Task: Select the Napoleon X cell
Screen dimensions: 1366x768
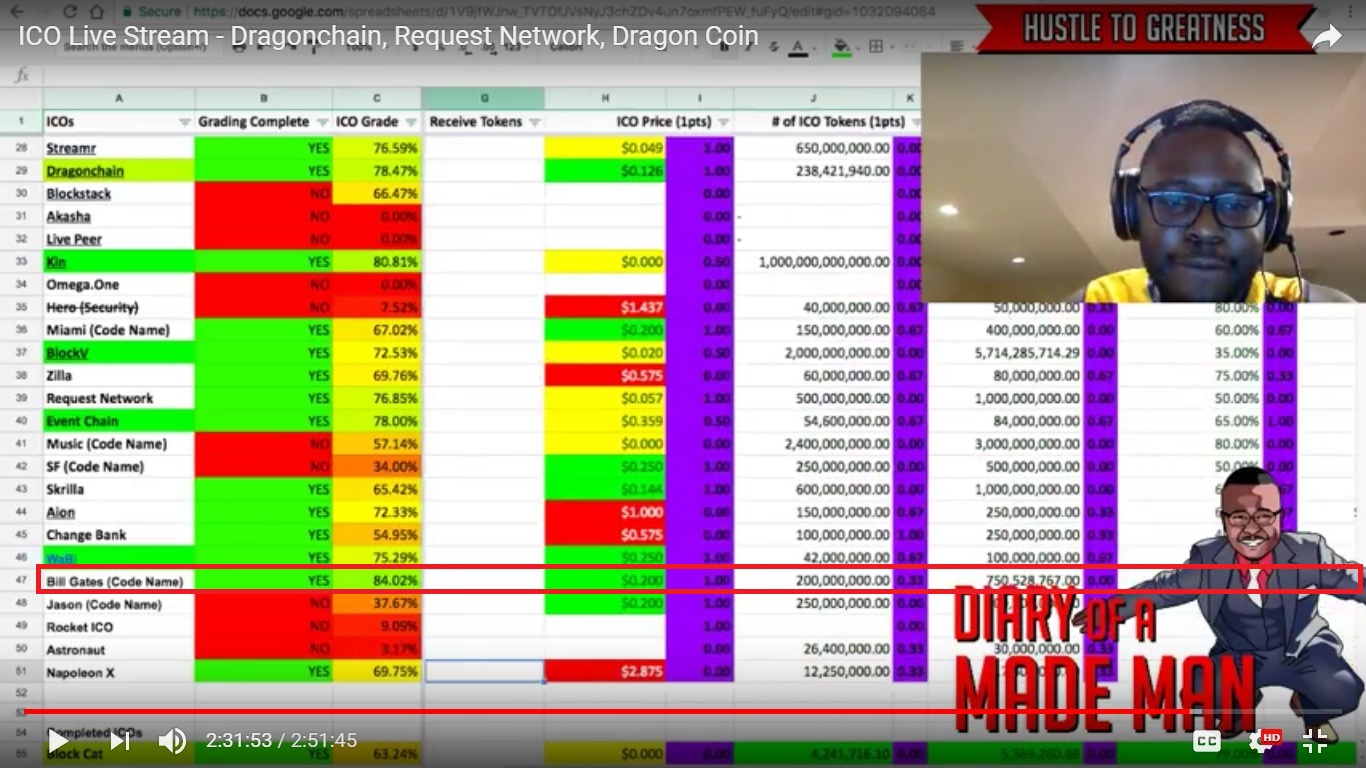Action: coord(119,672)
